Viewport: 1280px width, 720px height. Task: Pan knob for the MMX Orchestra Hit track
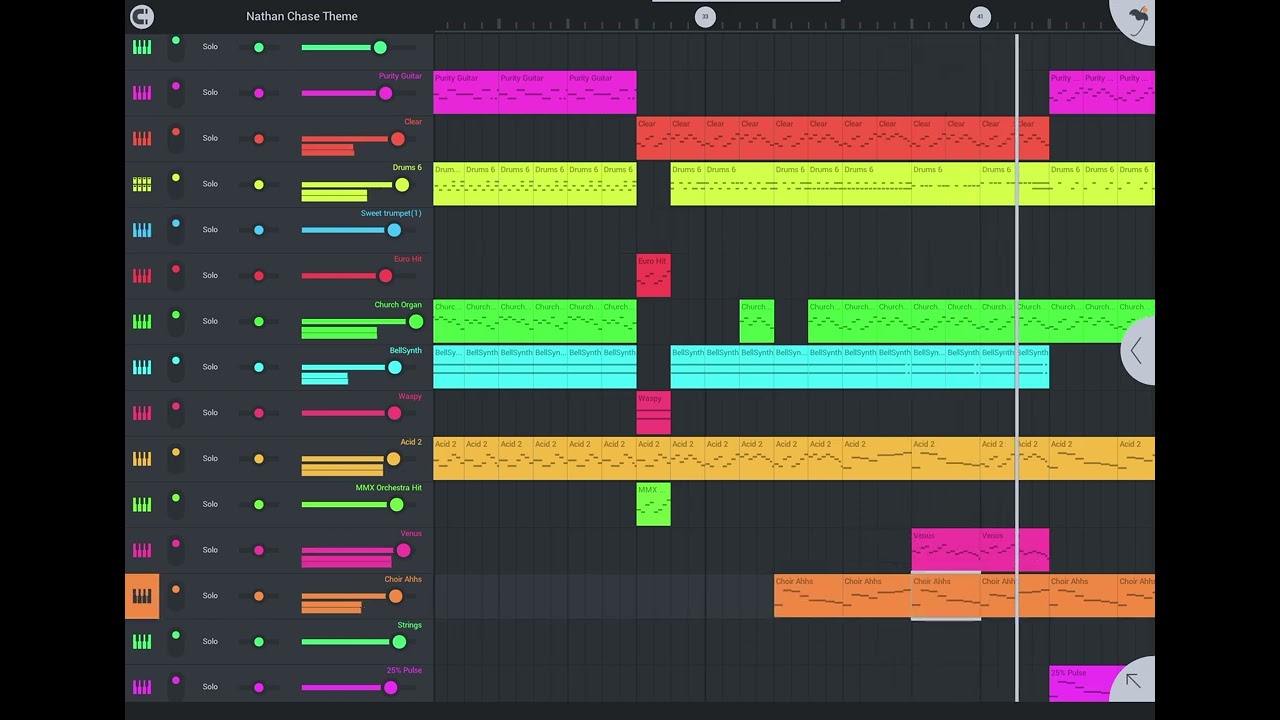[x=259, y=505]
